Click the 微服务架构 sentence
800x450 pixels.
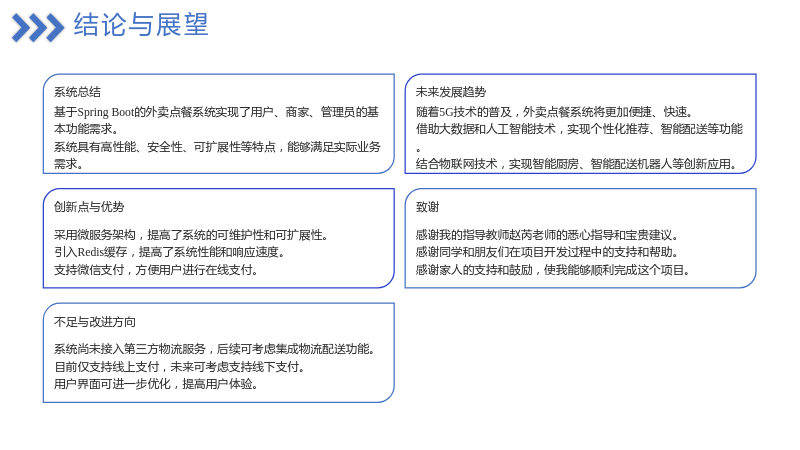tap(191, 235)
